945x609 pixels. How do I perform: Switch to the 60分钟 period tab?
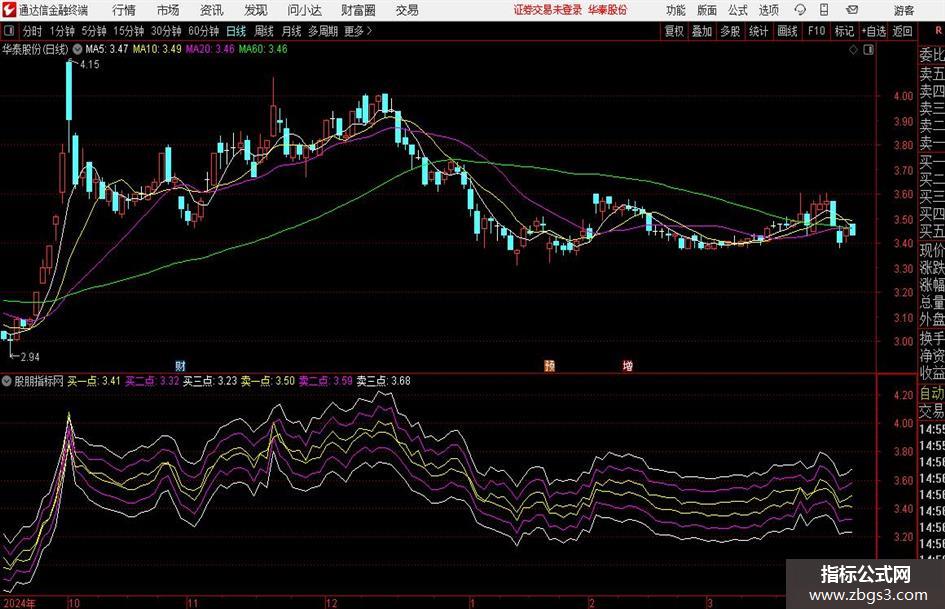point(203,31)
